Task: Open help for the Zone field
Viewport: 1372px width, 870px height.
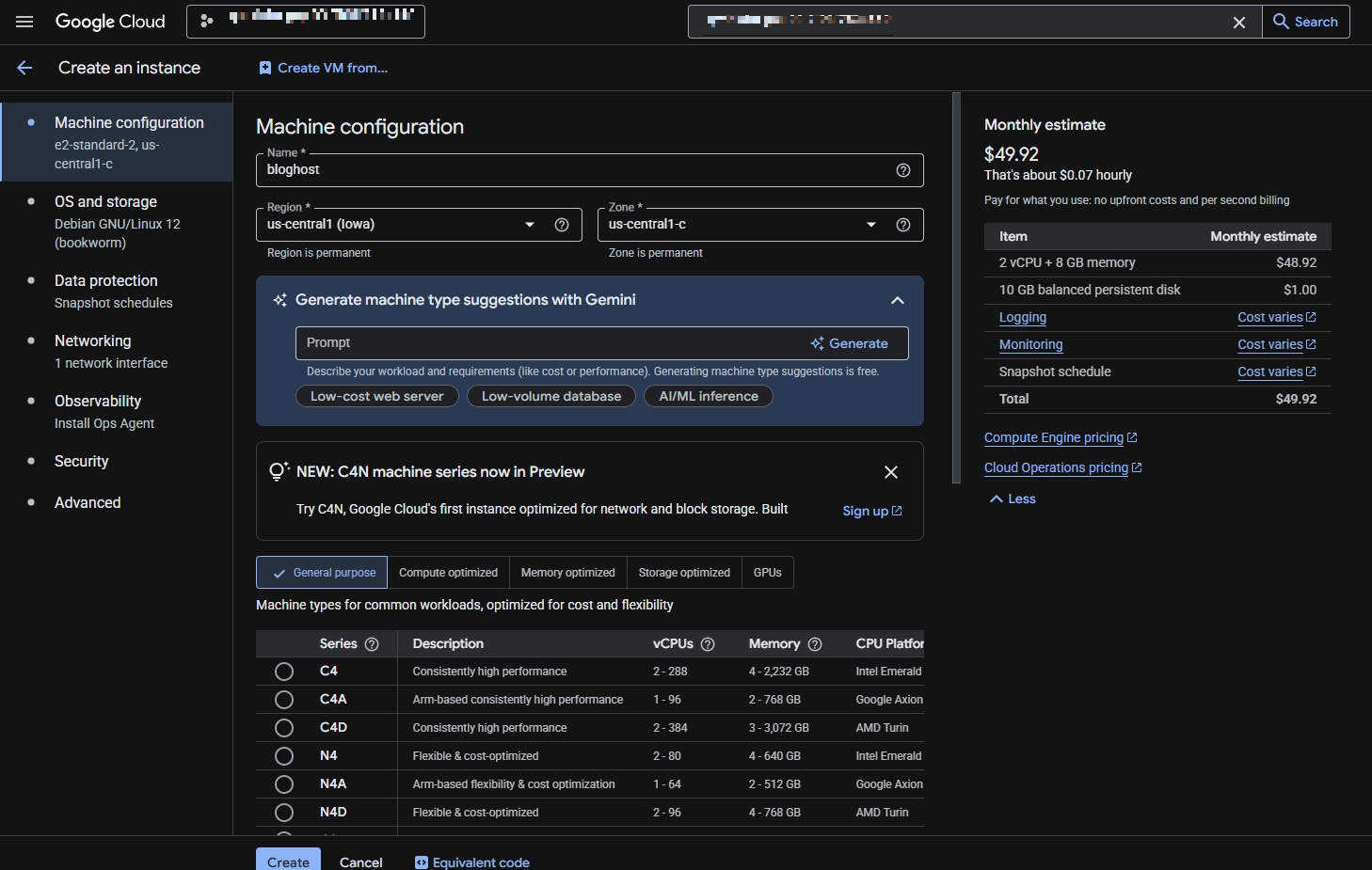Action: click(903, 225)
